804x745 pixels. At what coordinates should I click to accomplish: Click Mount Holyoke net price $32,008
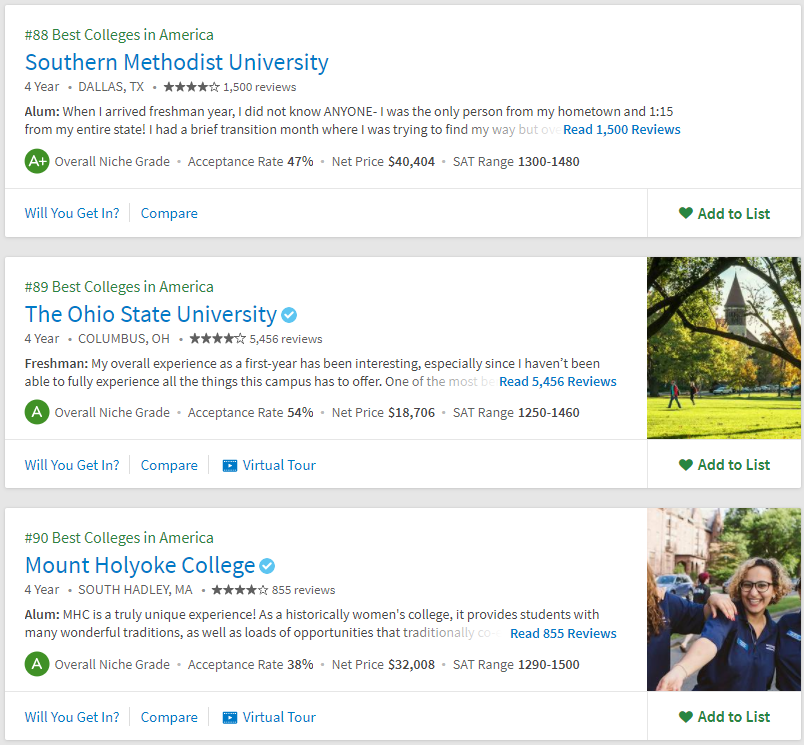(x=411, y=665)
